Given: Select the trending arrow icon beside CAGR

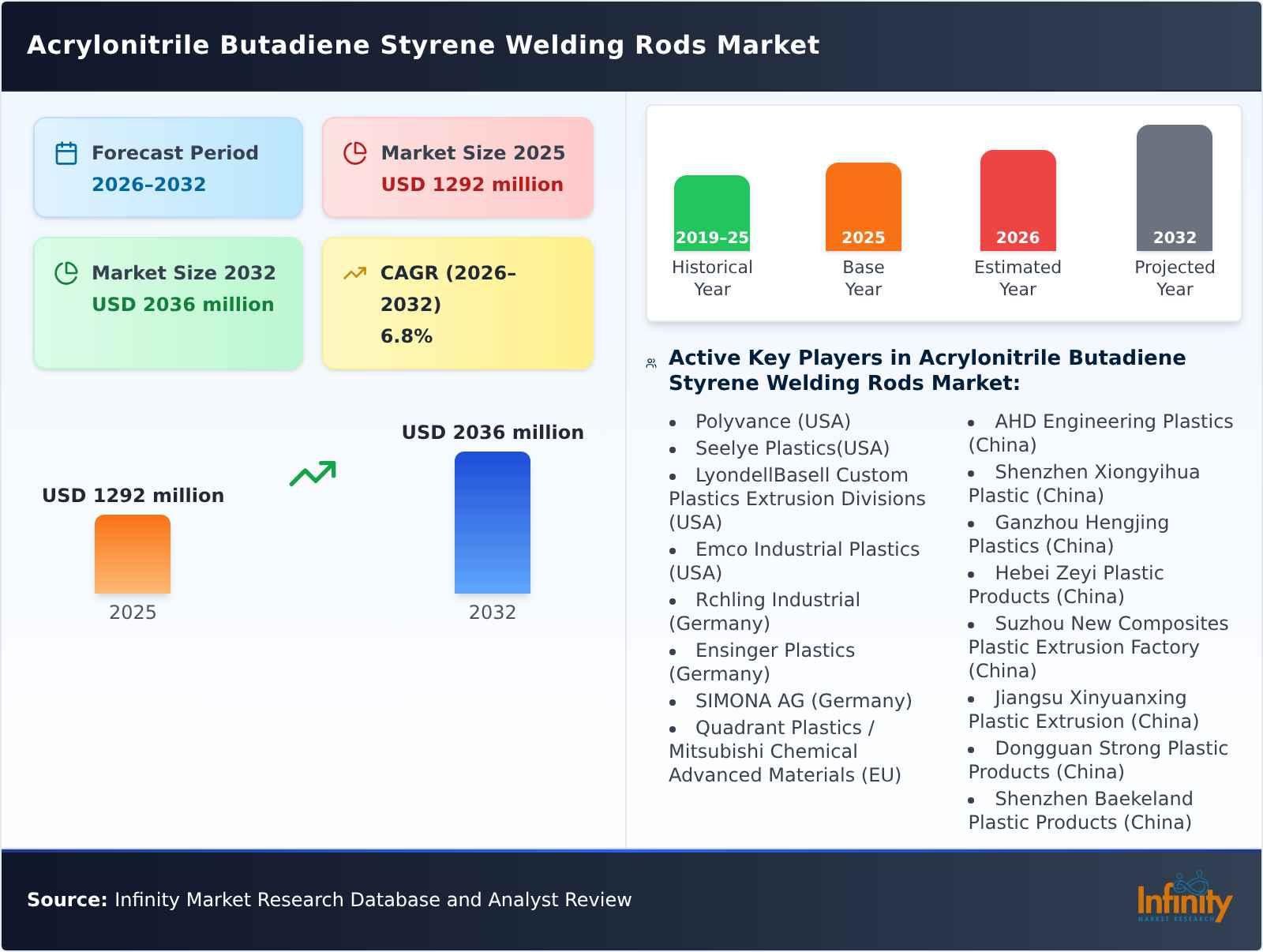Looking at the screenshot, I should click(x=355, y=272).
